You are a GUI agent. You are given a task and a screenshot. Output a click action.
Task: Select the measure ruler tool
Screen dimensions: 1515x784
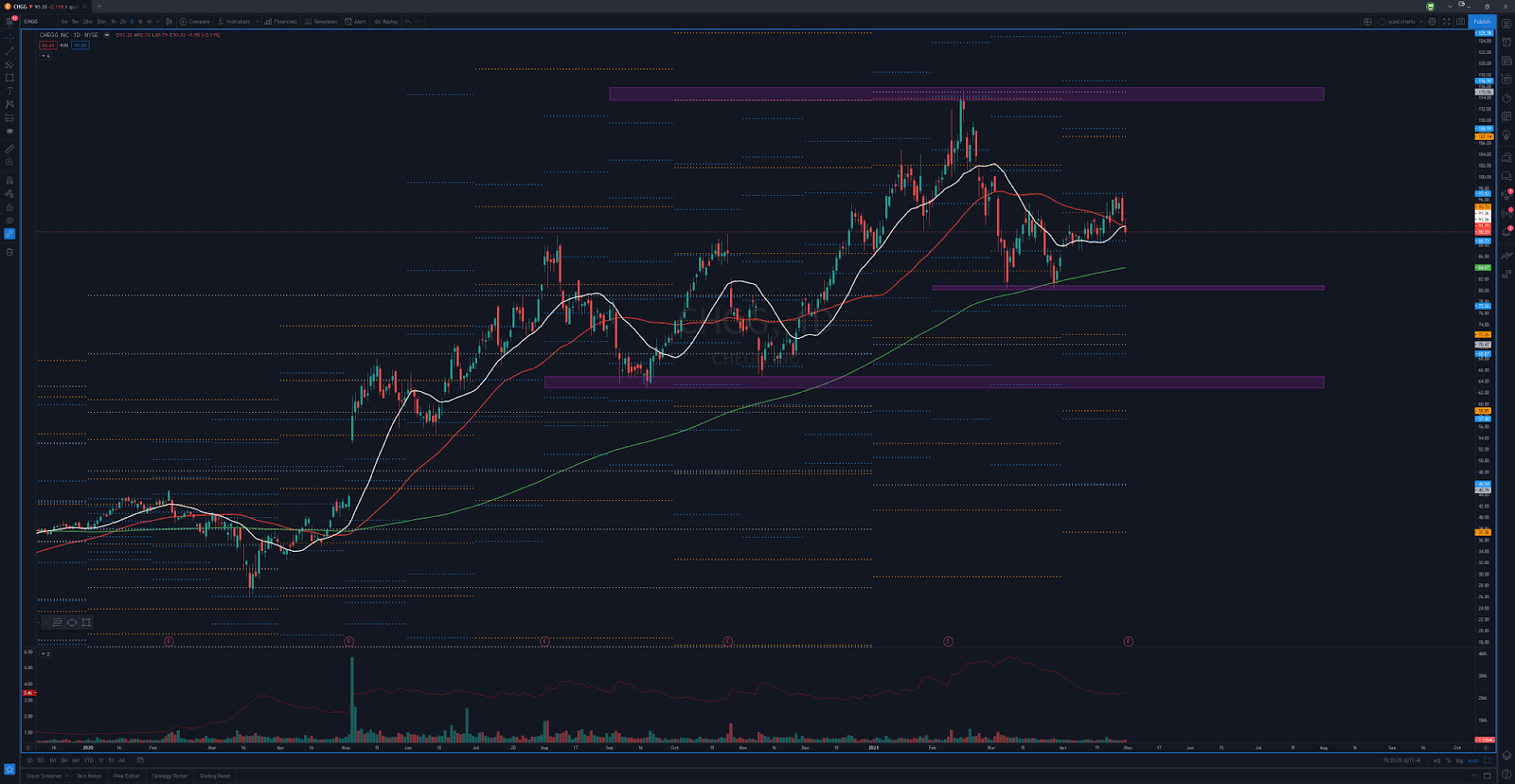9,149
